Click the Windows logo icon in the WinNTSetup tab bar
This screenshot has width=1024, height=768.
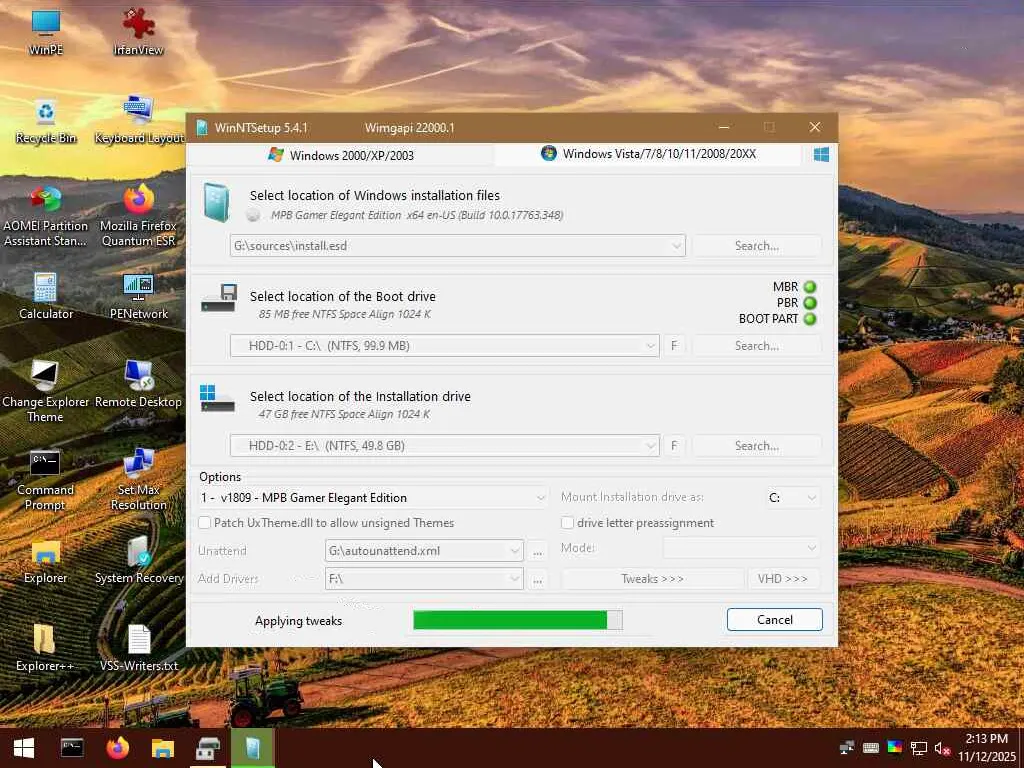coord(821,154)
